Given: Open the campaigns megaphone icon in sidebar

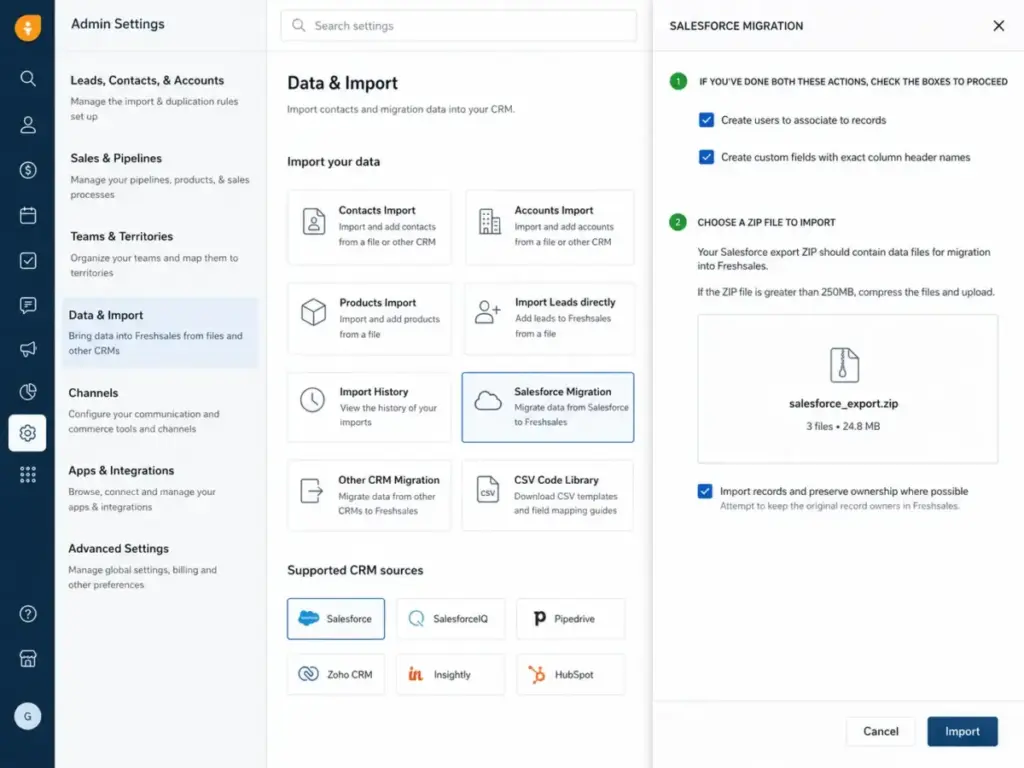Looking at the screenshot, I should point(27,349).
